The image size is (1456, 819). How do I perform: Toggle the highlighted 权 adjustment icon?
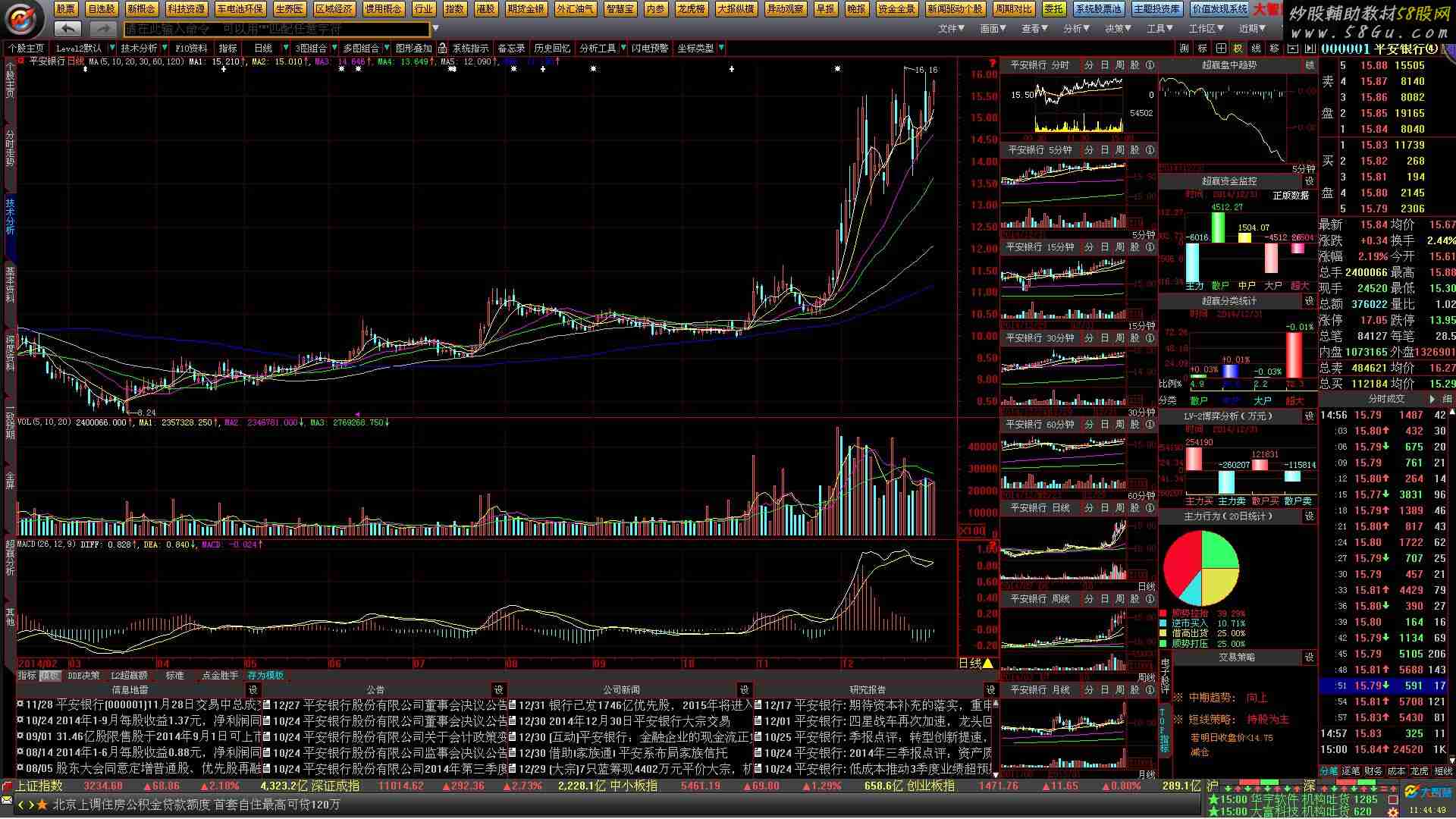click(x=1238, y=48)
